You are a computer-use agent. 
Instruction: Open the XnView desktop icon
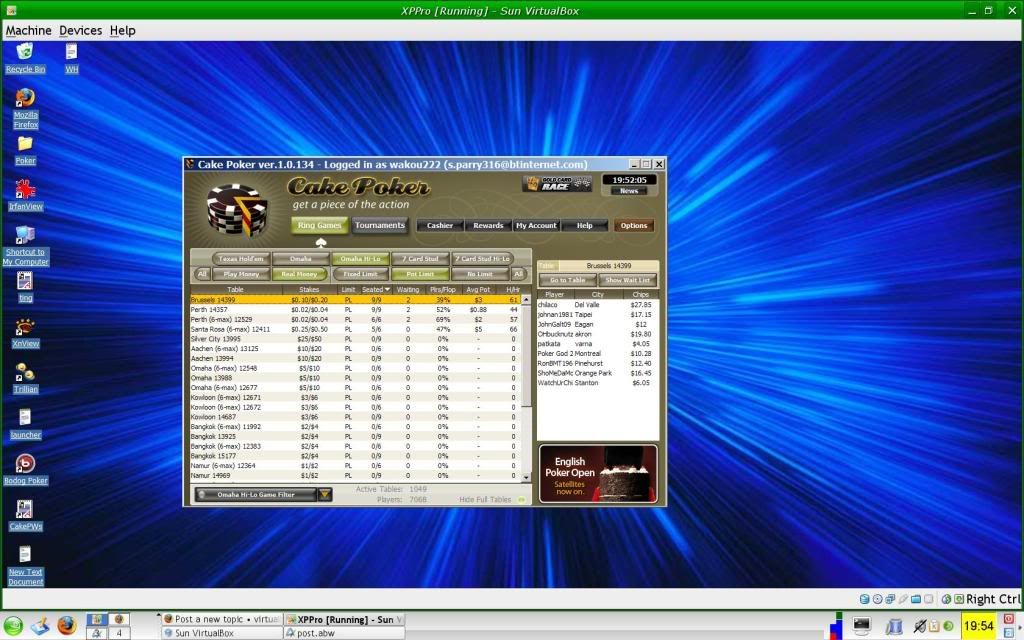tap(25, 327)
